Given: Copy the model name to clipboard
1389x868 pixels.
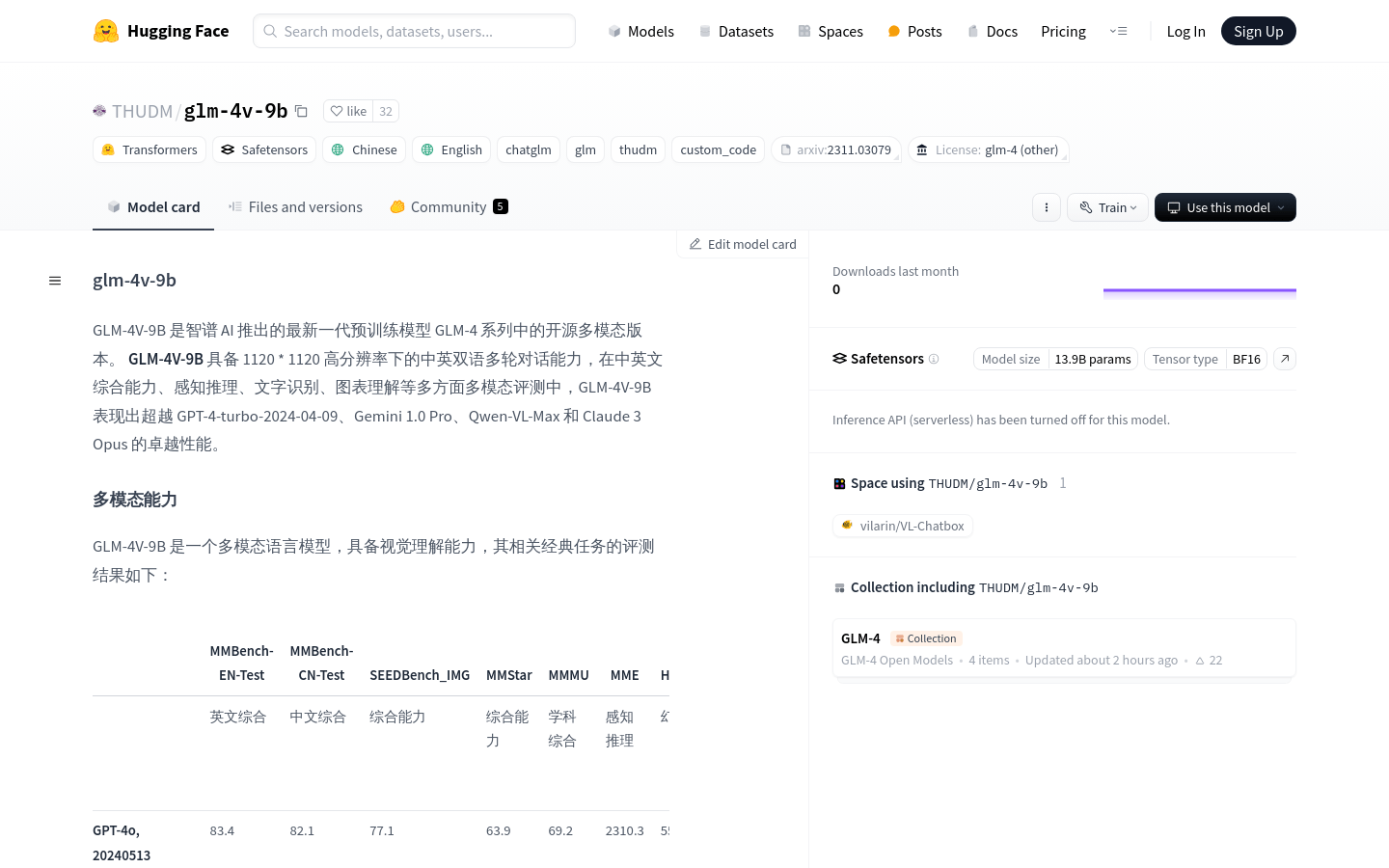Looking at the screenshot, I should 301,111.
